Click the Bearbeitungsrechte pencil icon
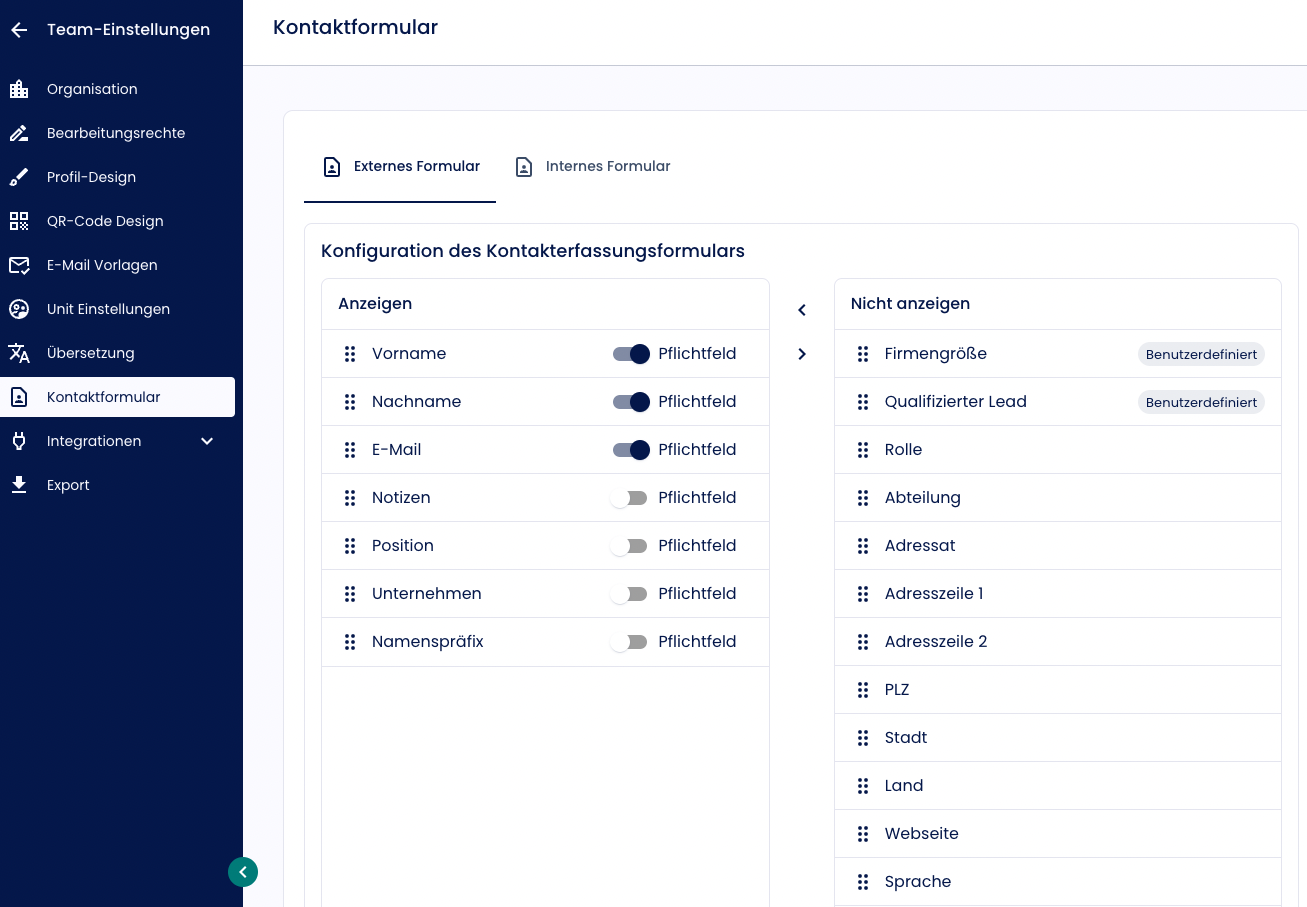The height and width of the screenshot is (907, 1307). click(x=19, y=133)
